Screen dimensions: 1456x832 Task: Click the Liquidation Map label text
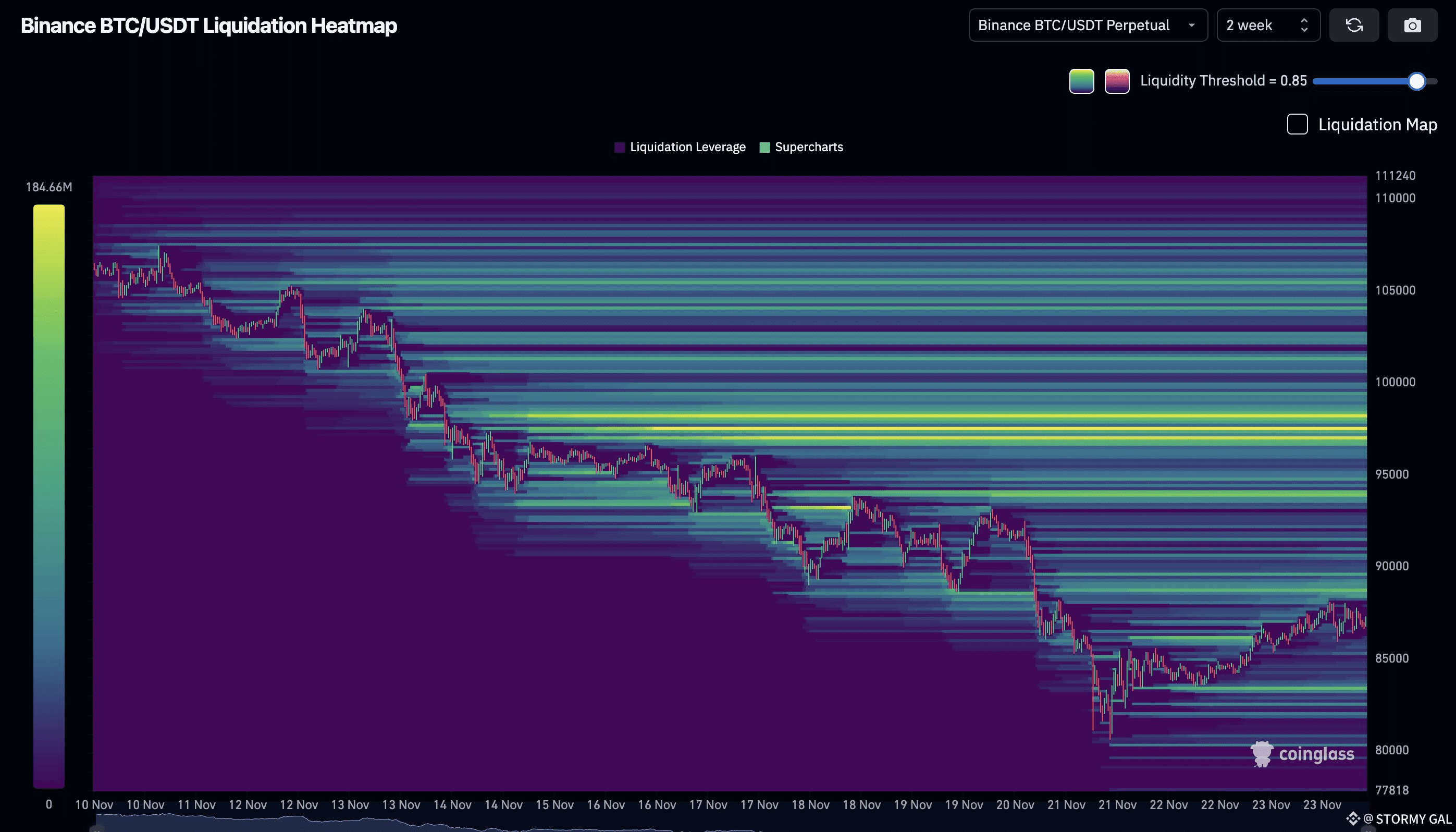point(1377,125)
